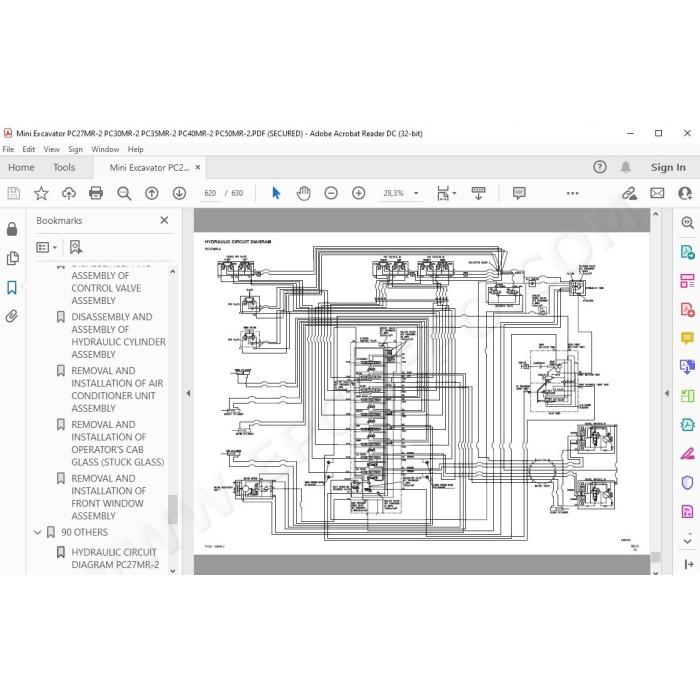Image resolution: width=700 pixels, height=700 pixels.
Task: Open HYDRAULIC CIRCUIT DIAGRAM PC27MR-2 bookmark
Action: pyautogui.click(x=115, y=558)
